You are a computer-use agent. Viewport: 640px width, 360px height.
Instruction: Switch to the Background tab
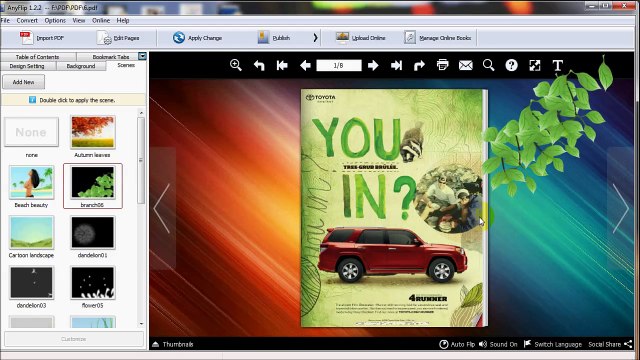pos(81,66)
